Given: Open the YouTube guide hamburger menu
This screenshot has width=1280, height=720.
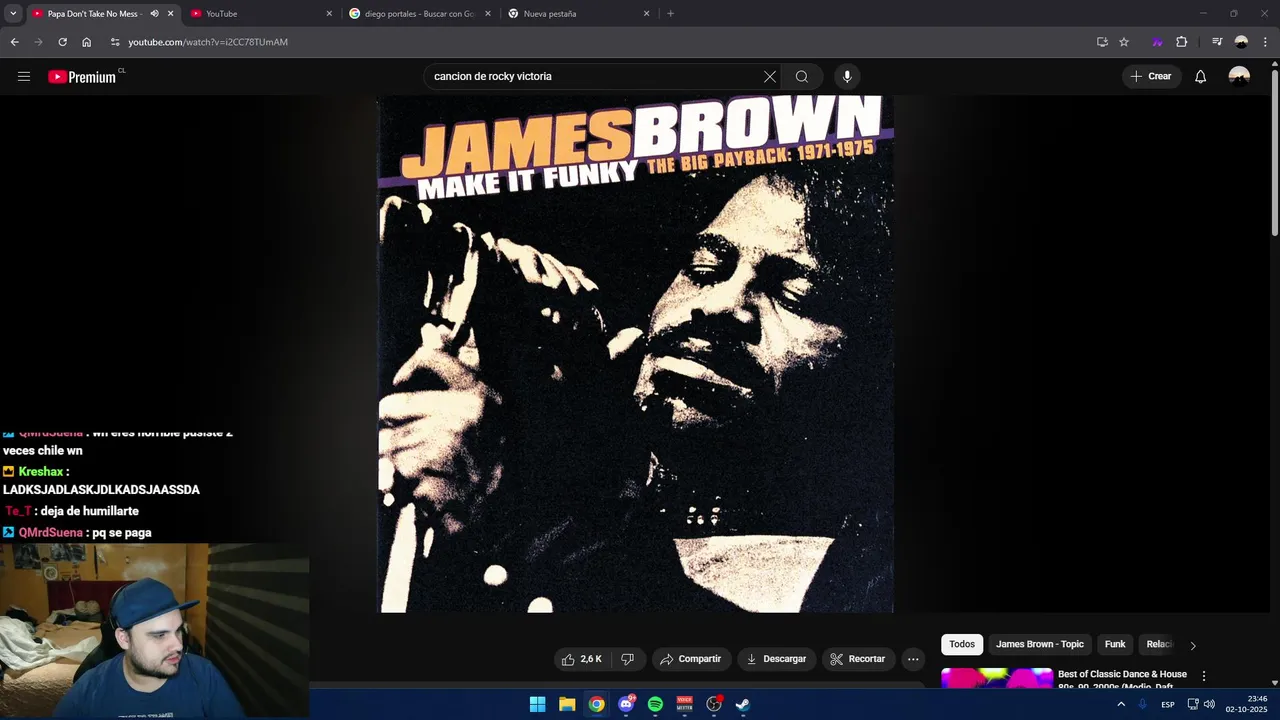Looking at the screenshot, I should pos(24,76).
